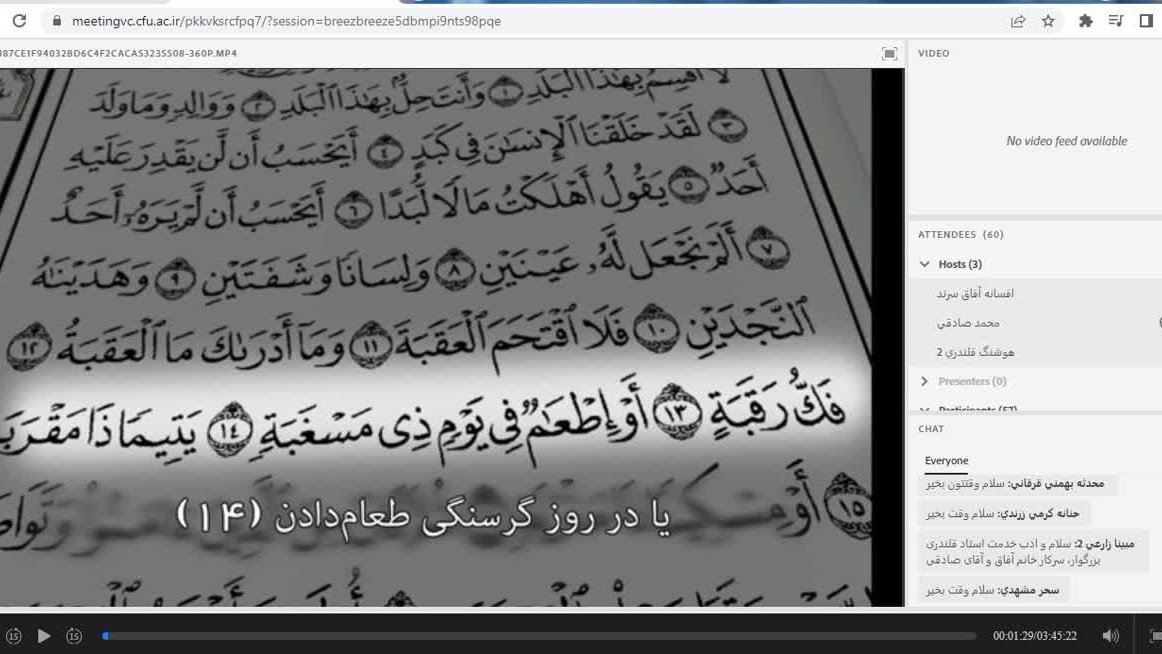Click chat message from حنانه كرمي زرندي
This screenshot has height=654, width=1162.
click(x=1003, y=513)
